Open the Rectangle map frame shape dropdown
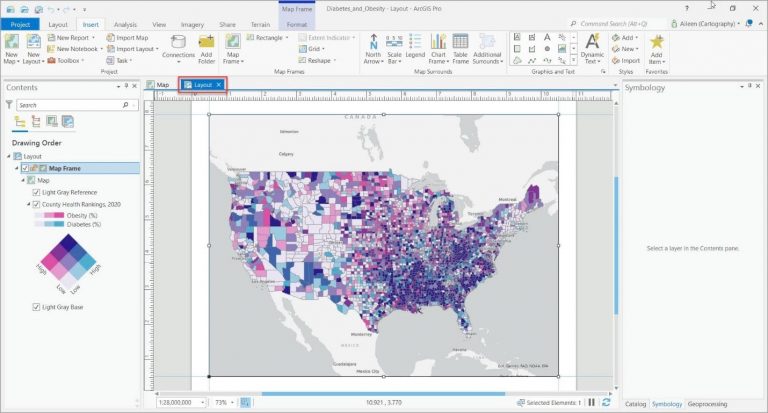 click(x=267, y=38)
